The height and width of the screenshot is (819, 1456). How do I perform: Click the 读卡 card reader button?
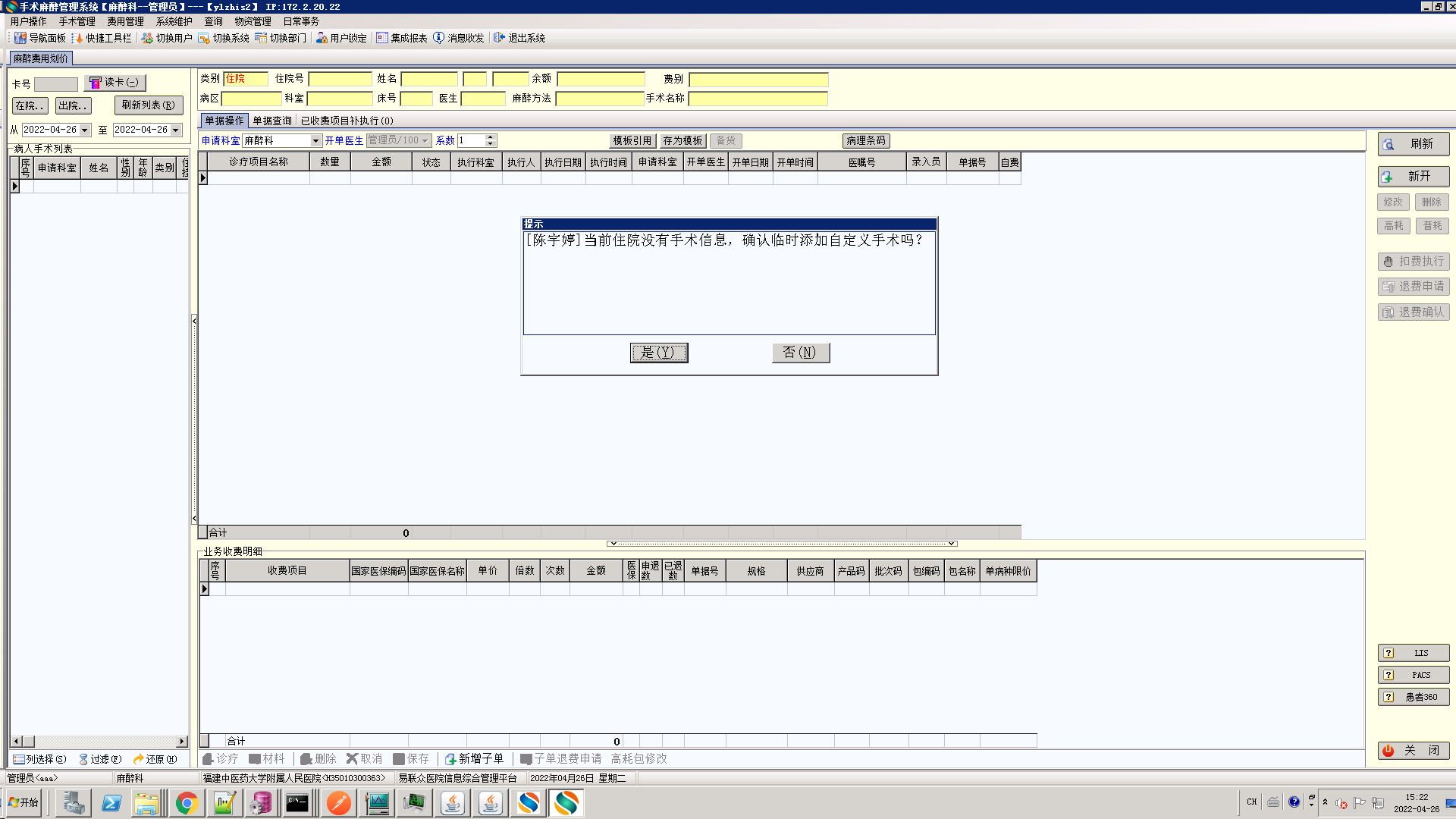[115, 83]
